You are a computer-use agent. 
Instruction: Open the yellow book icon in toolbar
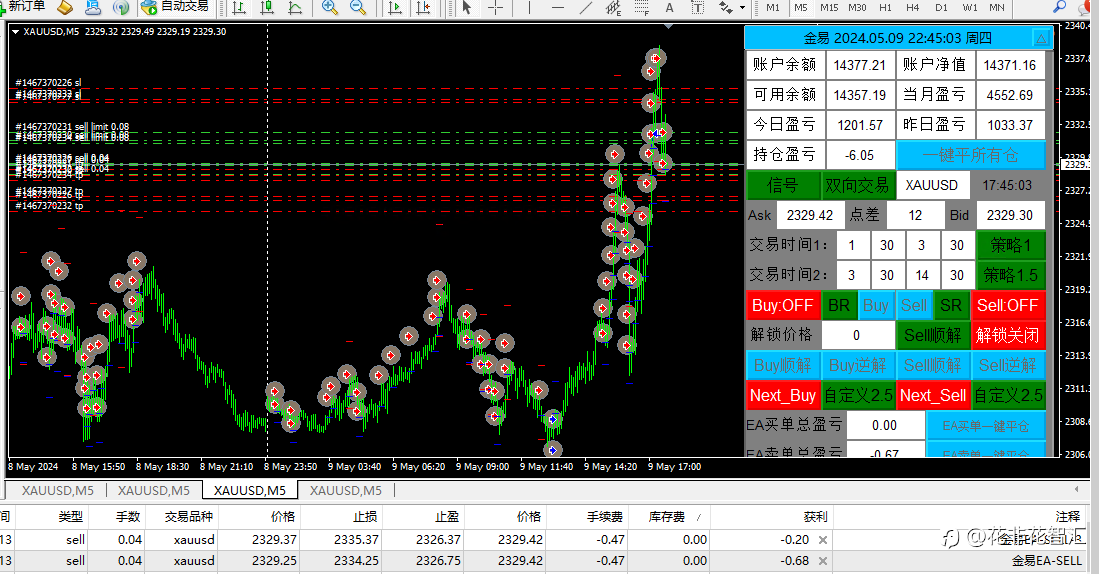[x=64, y=7]
